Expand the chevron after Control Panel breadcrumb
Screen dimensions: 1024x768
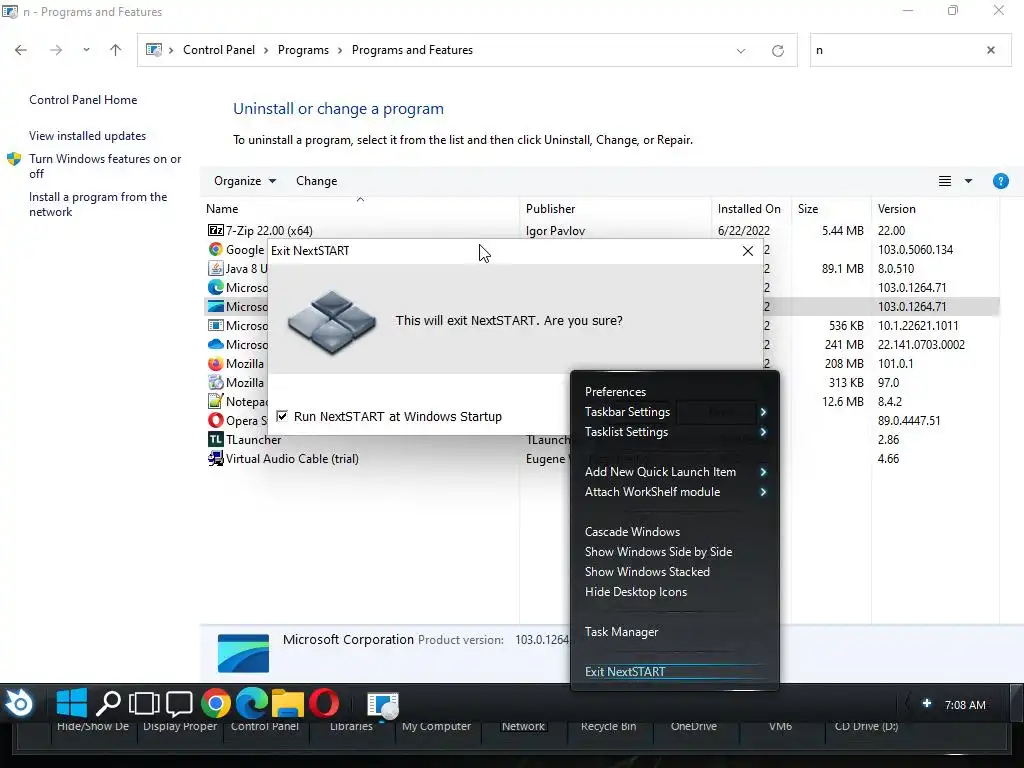(x=266, y=50)
